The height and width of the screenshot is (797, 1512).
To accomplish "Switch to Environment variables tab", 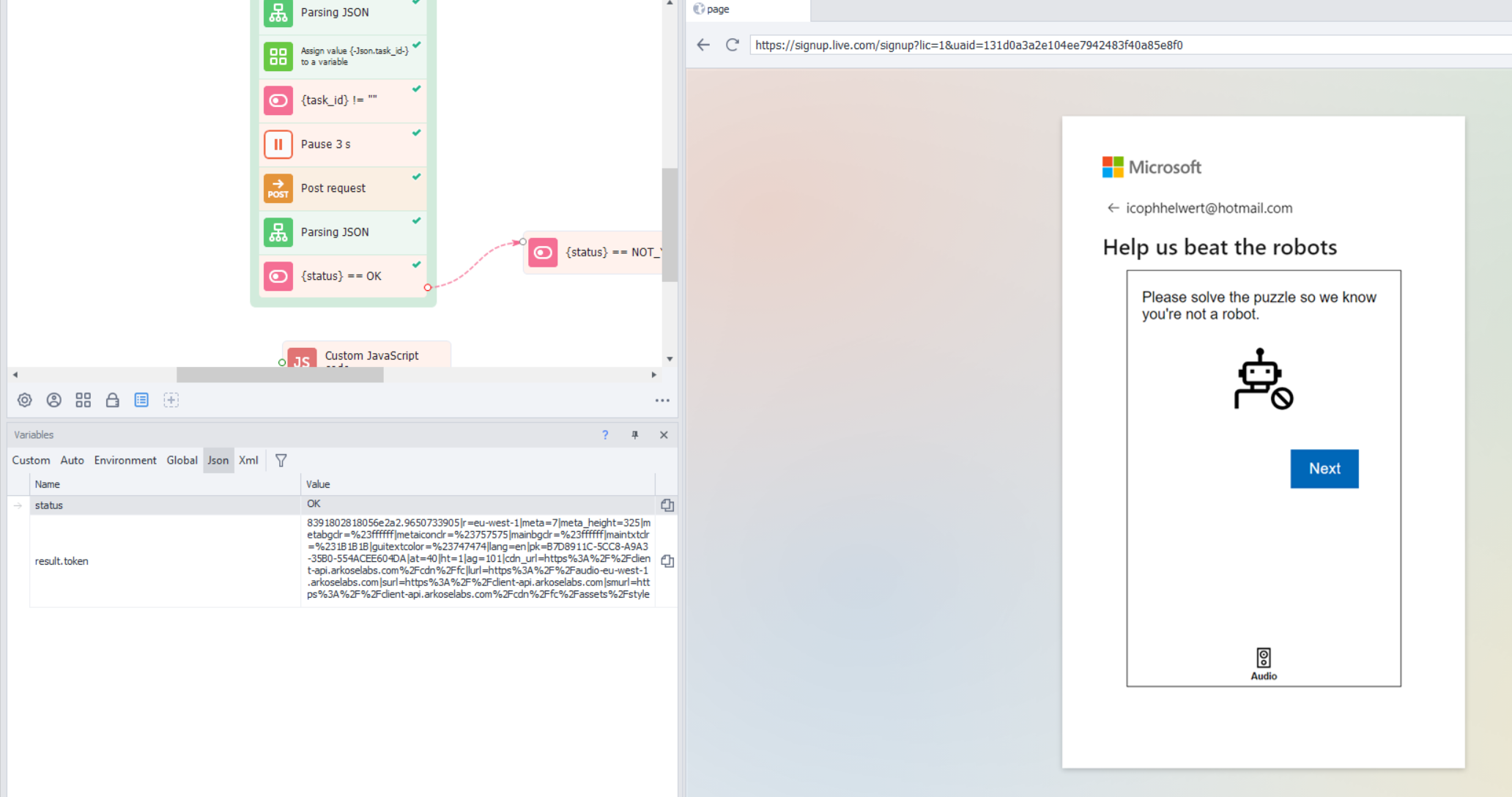I will (125, 460).
